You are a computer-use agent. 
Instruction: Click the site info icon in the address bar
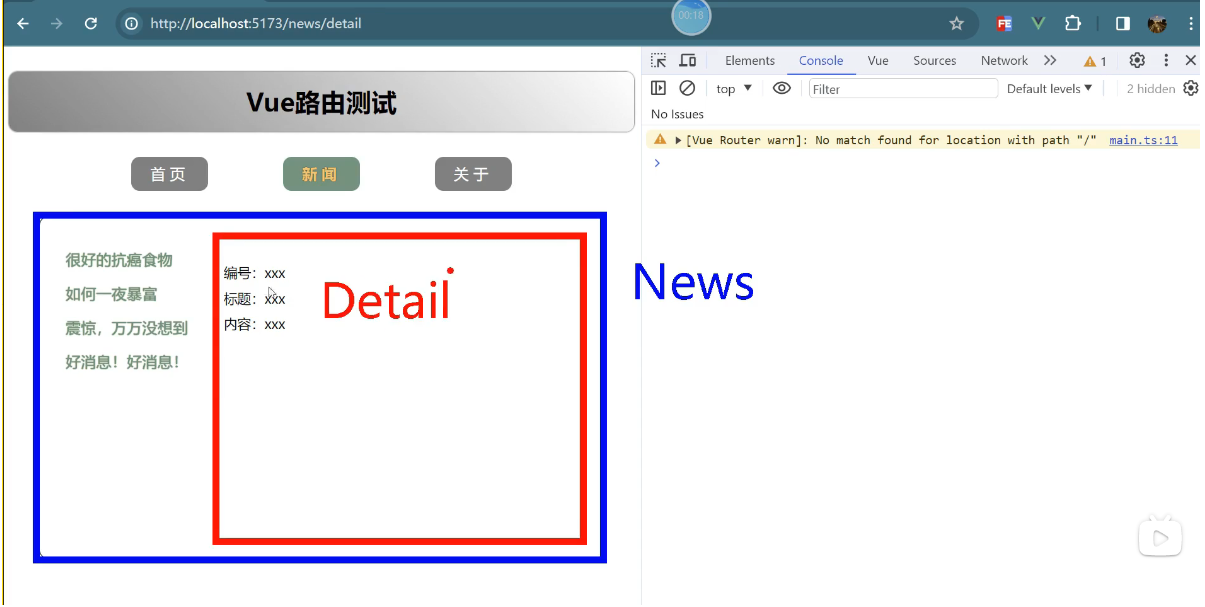click(x=132, y=23)
